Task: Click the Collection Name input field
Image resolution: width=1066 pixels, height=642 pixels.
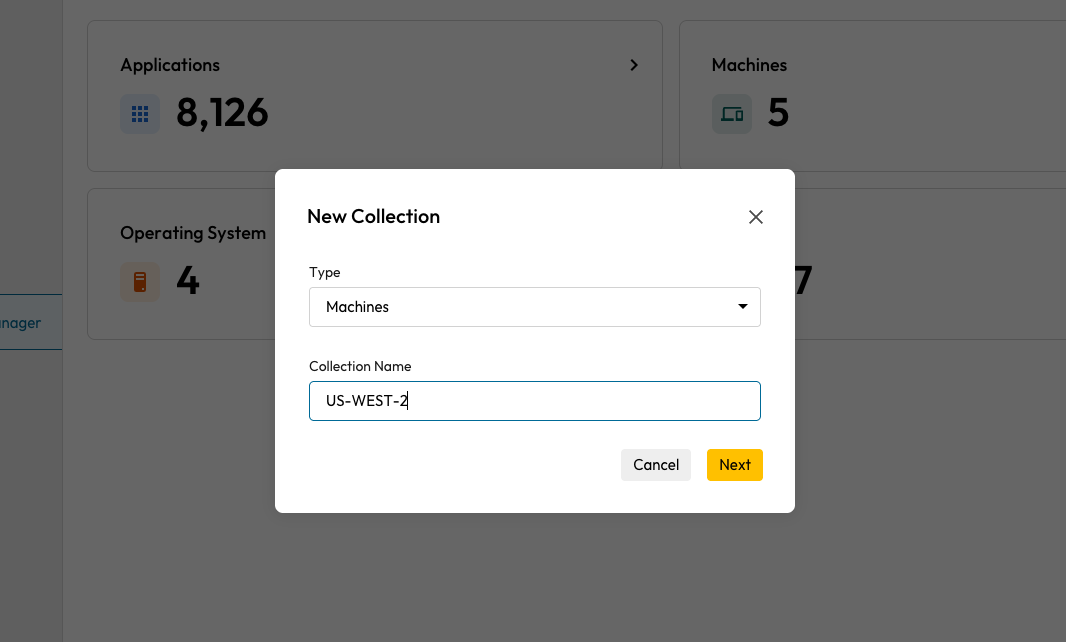Action: coord(534,401)
